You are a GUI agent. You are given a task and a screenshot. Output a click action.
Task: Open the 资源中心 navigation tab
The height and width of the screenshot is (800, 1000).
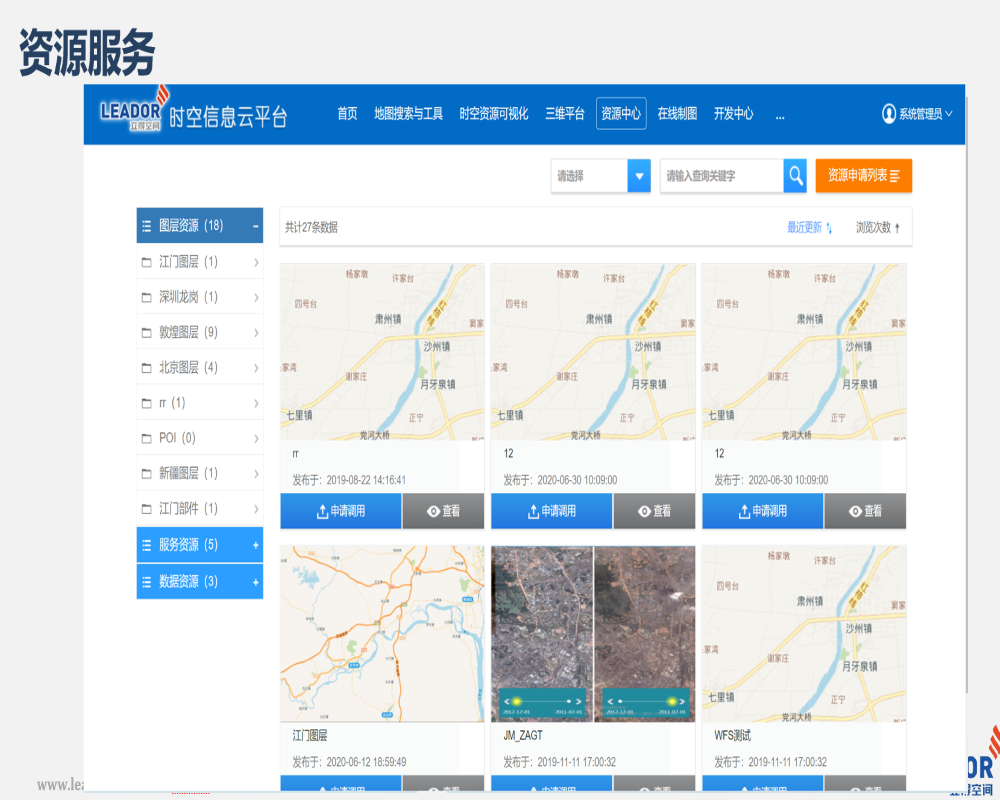[621, 114]
